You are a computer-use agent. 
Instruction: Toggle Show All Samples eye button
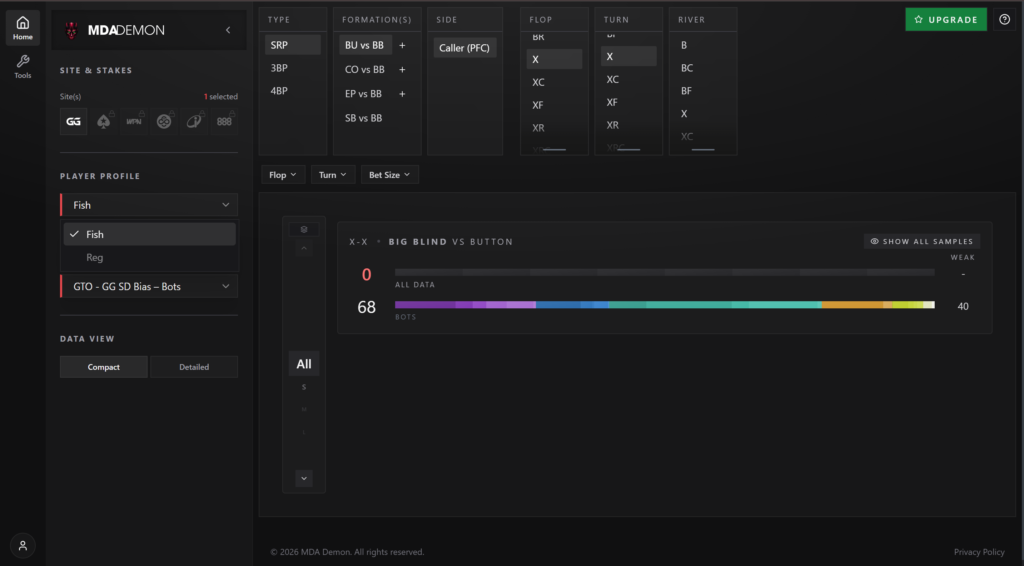click(x=921, y=242)
